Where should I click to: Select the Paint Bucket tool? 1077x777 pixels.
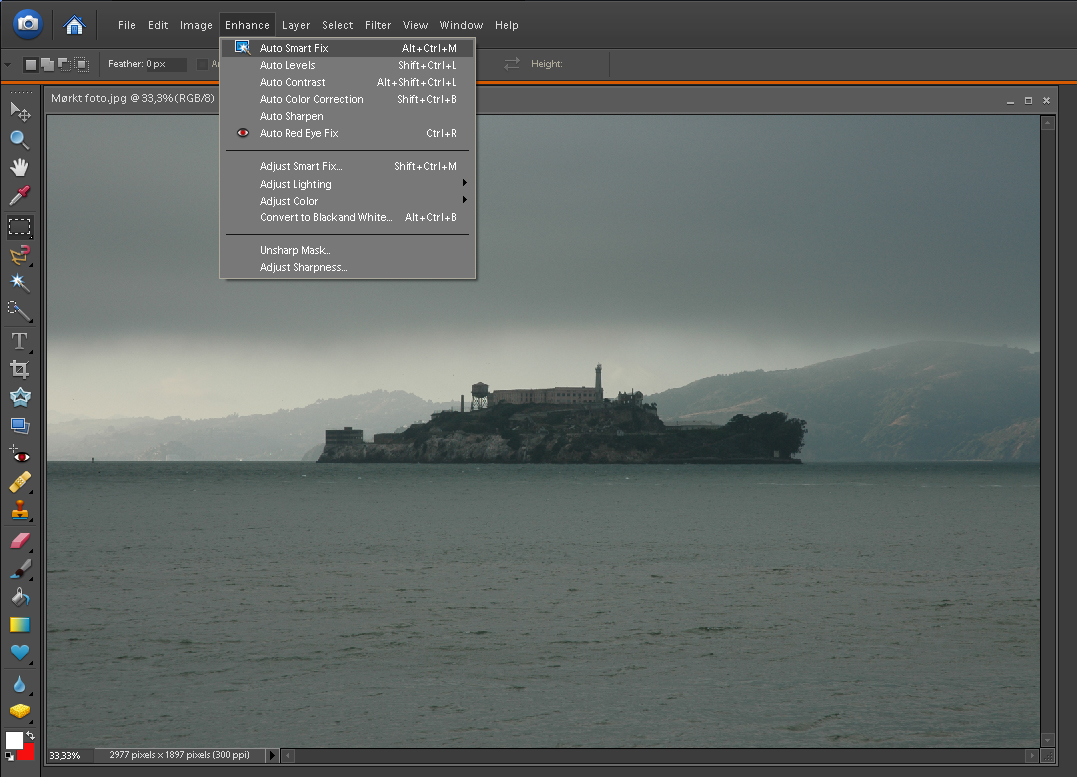[x=19, y=597]
